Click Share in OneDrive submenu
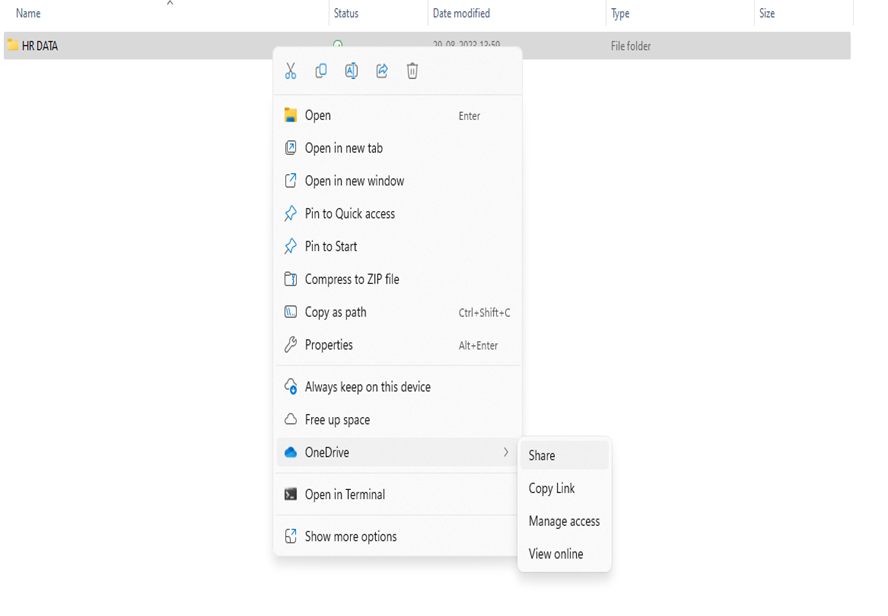The height and width of the screenshot is (616, 888). click(542, 456)
